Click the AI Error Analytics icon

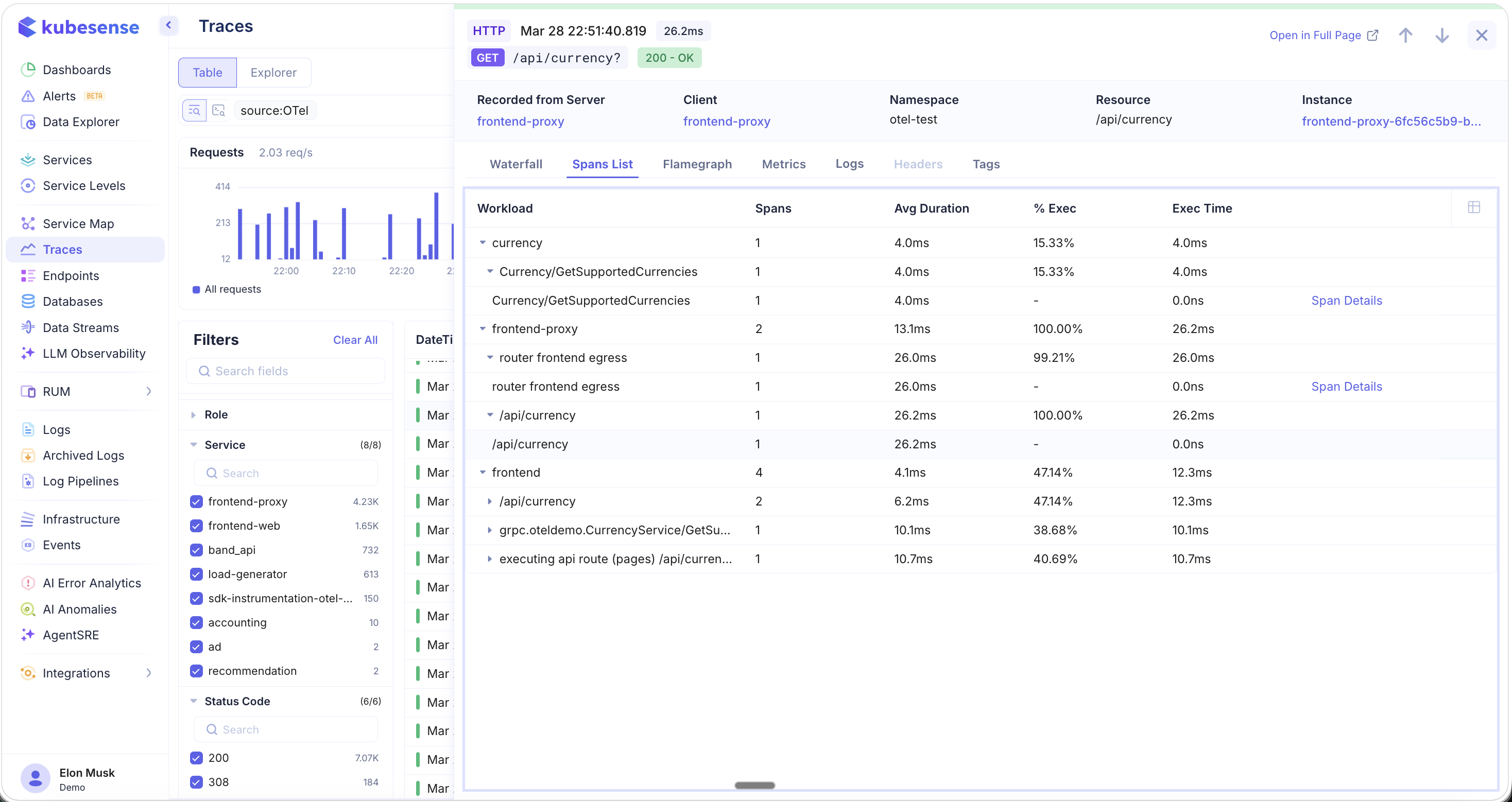[x=28, y=583]
